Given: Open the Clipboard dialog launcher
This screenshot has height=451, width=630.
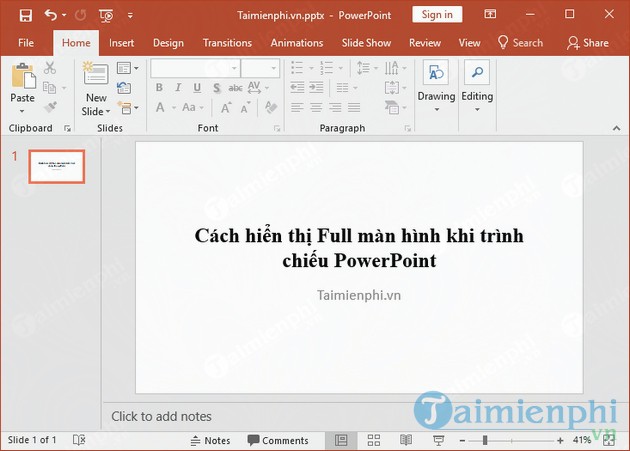Looking at the screenshot, I should pyautogui.click(x=68, y=128).
